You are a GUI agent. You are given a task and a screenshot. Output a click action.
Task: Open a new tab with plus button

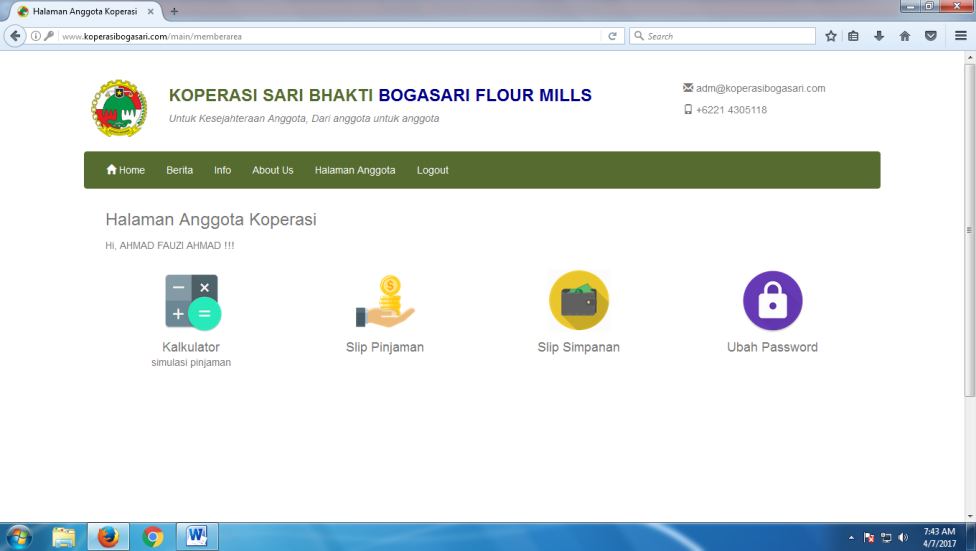(x=174, y=11)
